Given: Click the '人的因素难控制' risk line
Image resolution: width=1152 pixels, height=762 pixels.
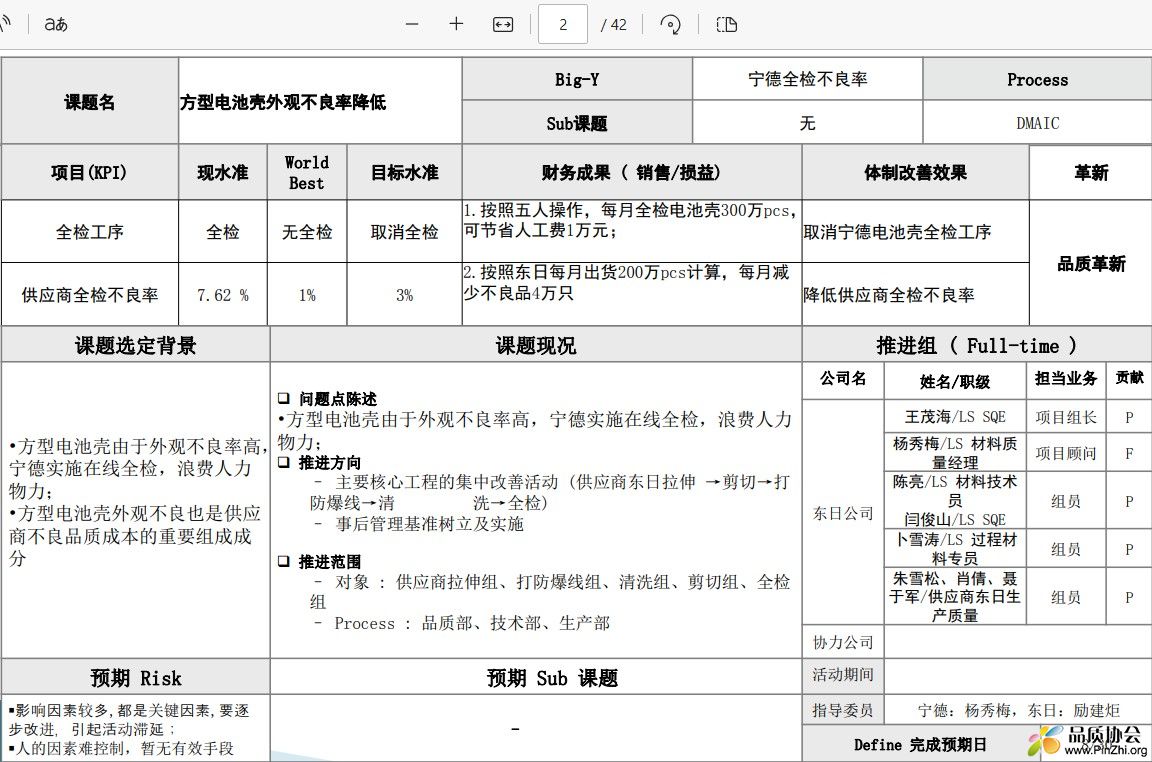Looking at the screenshot, I should (121, 749).
